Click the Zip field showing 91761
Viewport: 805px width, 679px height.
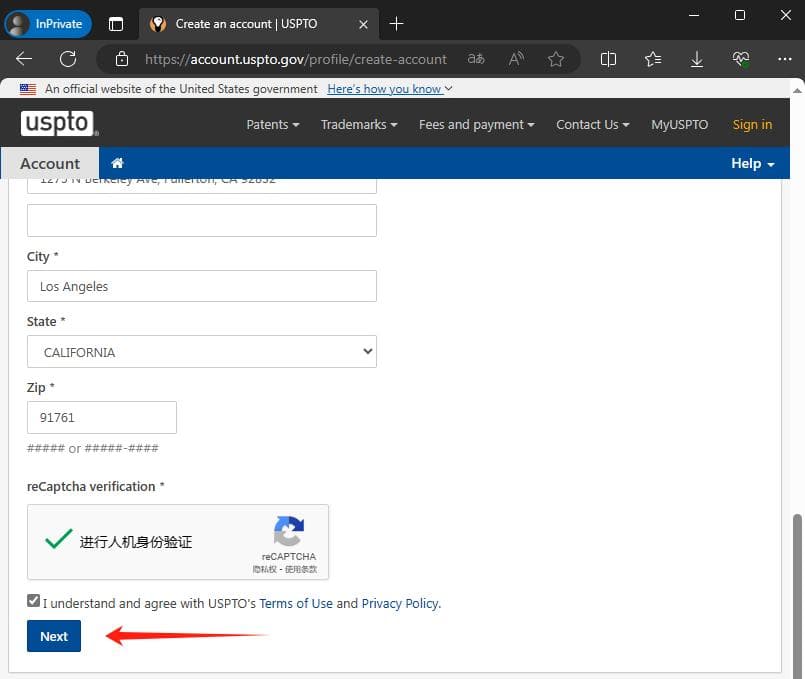[x=102, y=417]
